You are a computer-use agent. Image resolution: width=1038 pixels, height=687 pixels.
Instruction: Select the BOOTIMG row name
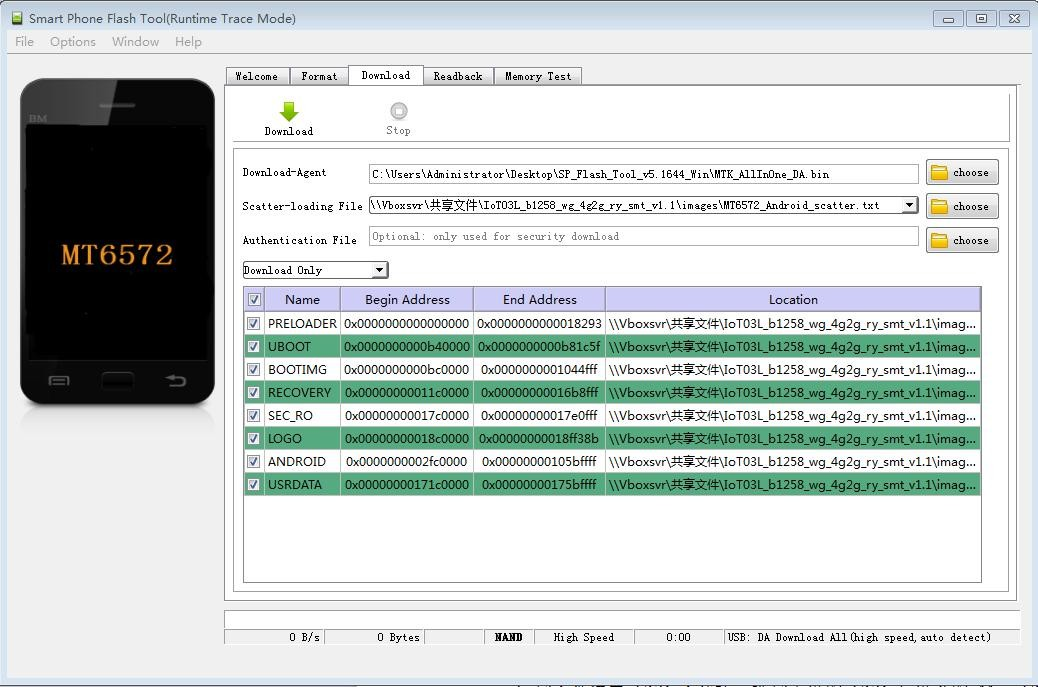tap(297, 369)
